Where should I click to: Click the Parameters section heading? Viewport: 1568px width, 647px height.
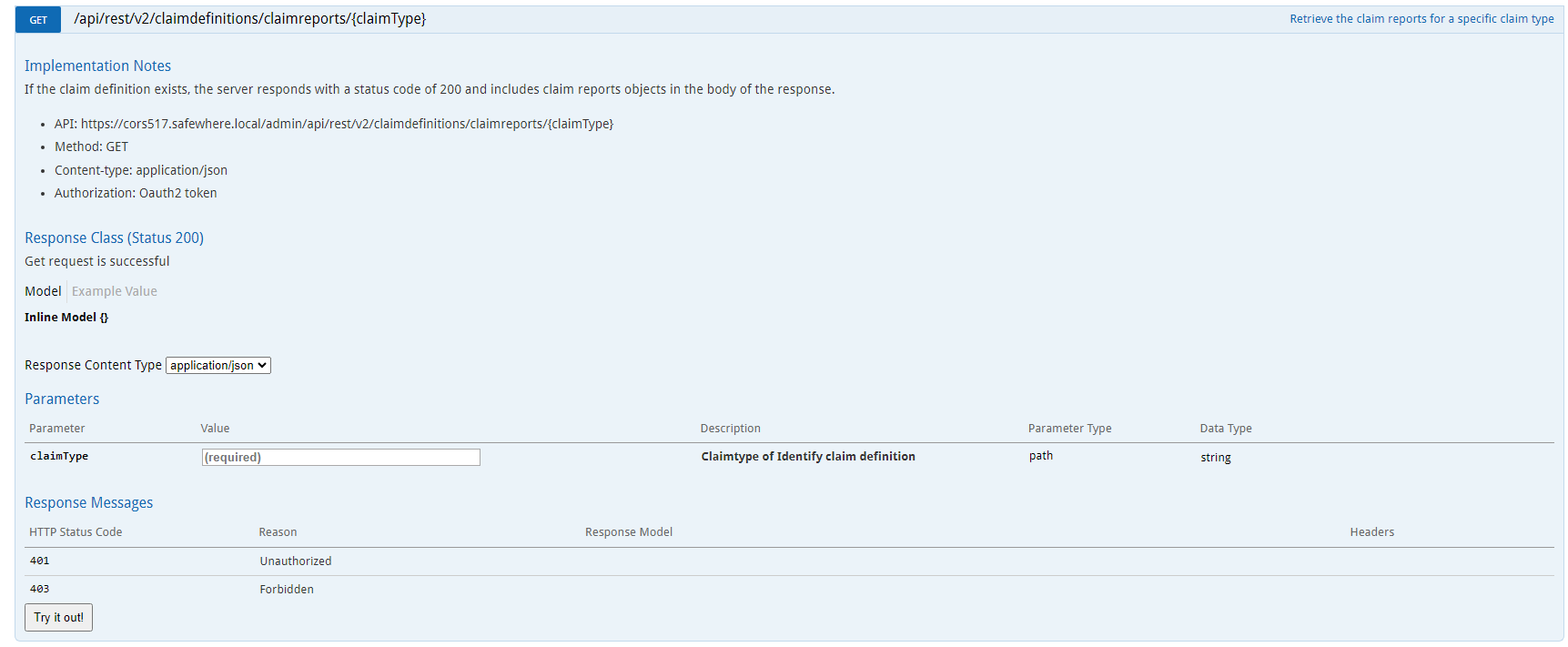point(62,399)
